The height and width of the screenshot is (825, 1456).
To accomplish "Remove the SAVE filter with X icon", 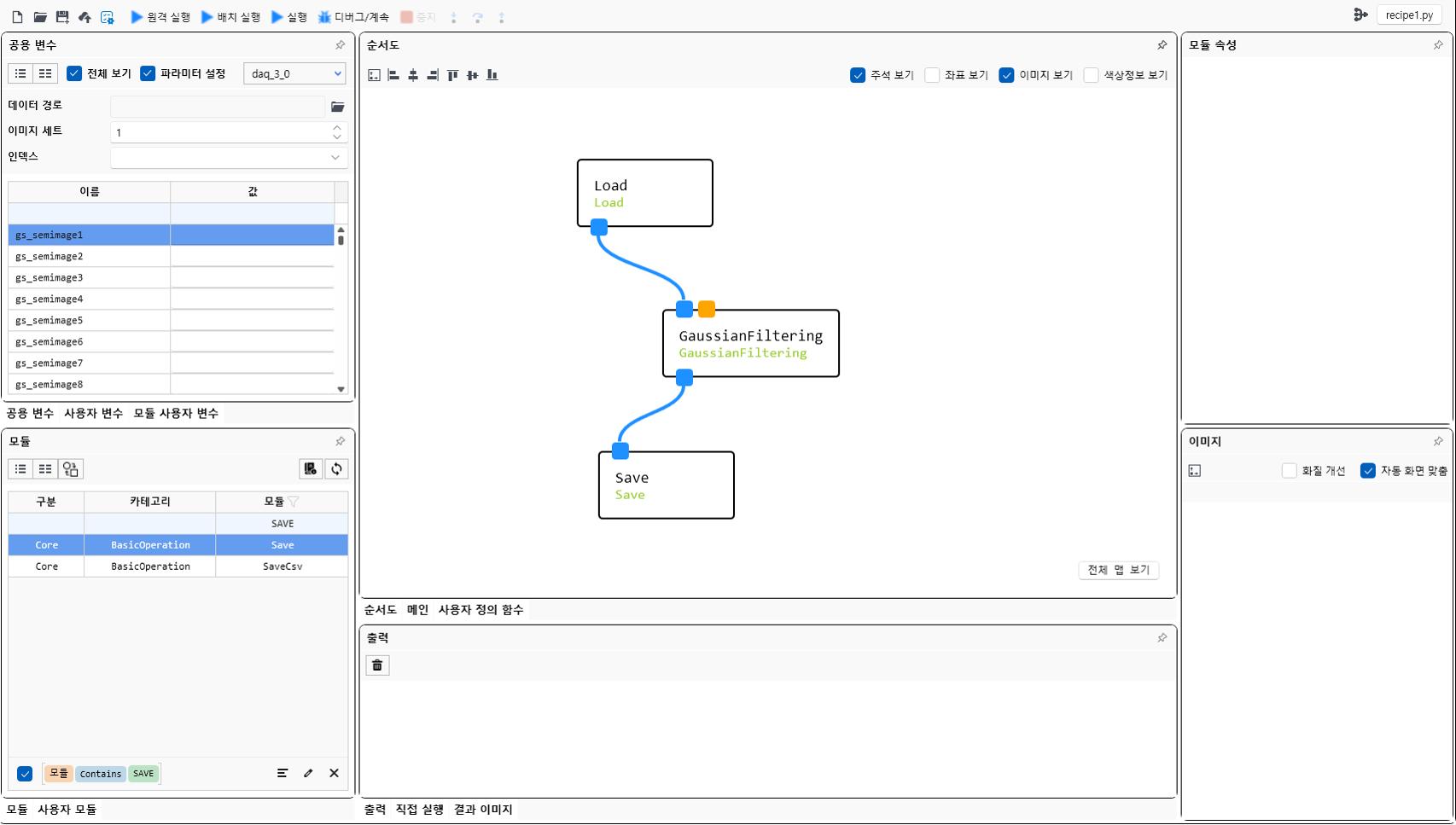I will click(334, 773).
